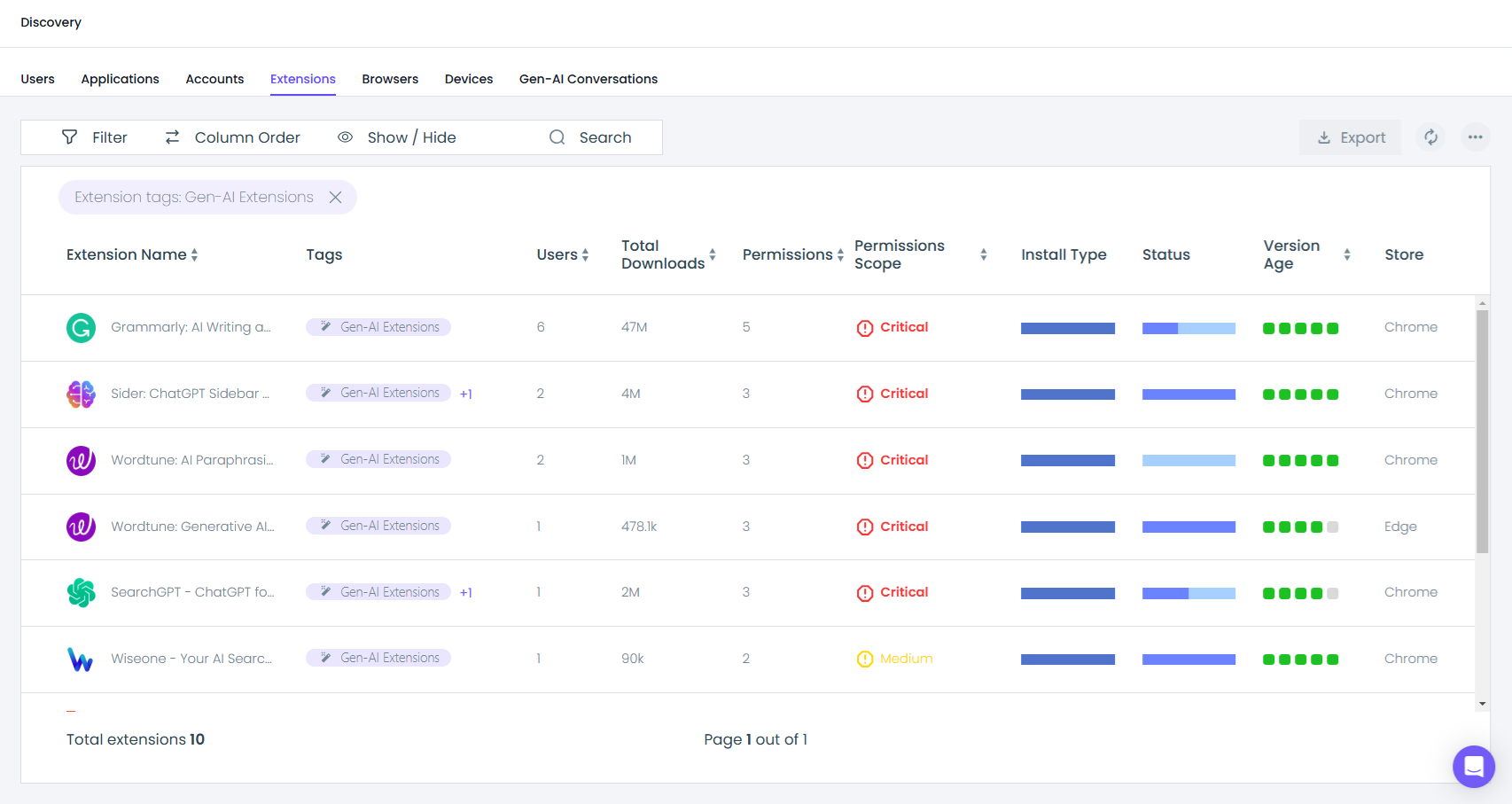Click the Wordtune Generative AI logo icon
Screen dimensions: 1512x804
point(81,527)
